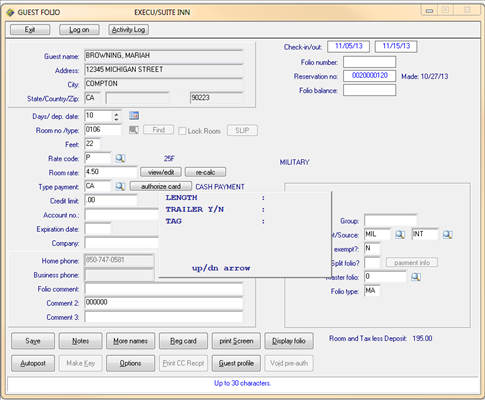Decrease days with the stepper down arrow
This screenshot has height=400, width=485.
(x=116, y=119)
